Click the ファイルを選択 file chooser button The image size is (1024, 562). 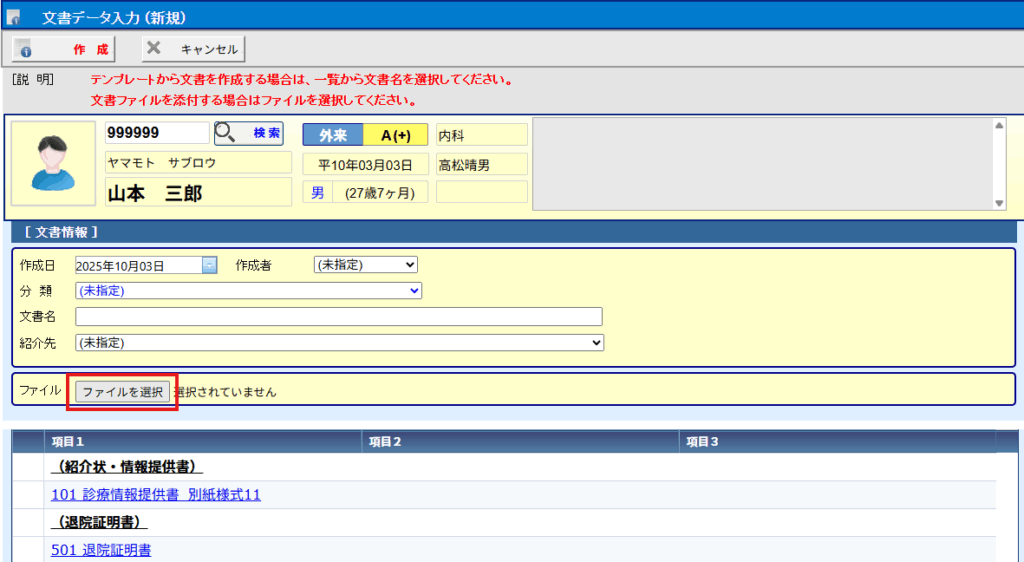coord(122,392)
